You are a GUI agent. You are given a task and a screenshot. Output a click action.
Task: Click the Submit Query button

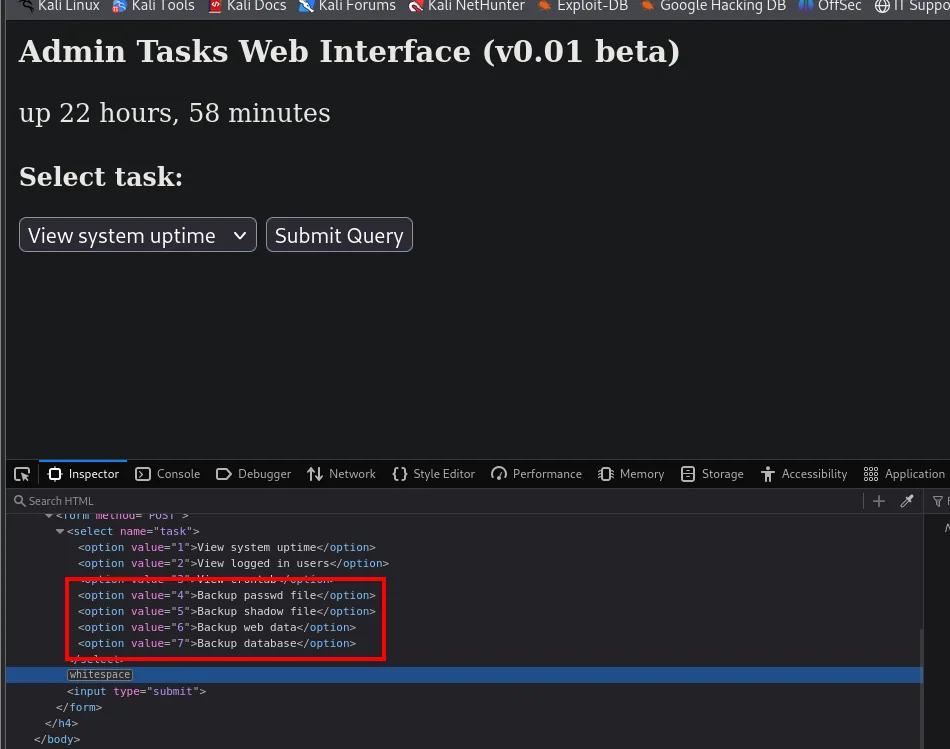(339, 235)
